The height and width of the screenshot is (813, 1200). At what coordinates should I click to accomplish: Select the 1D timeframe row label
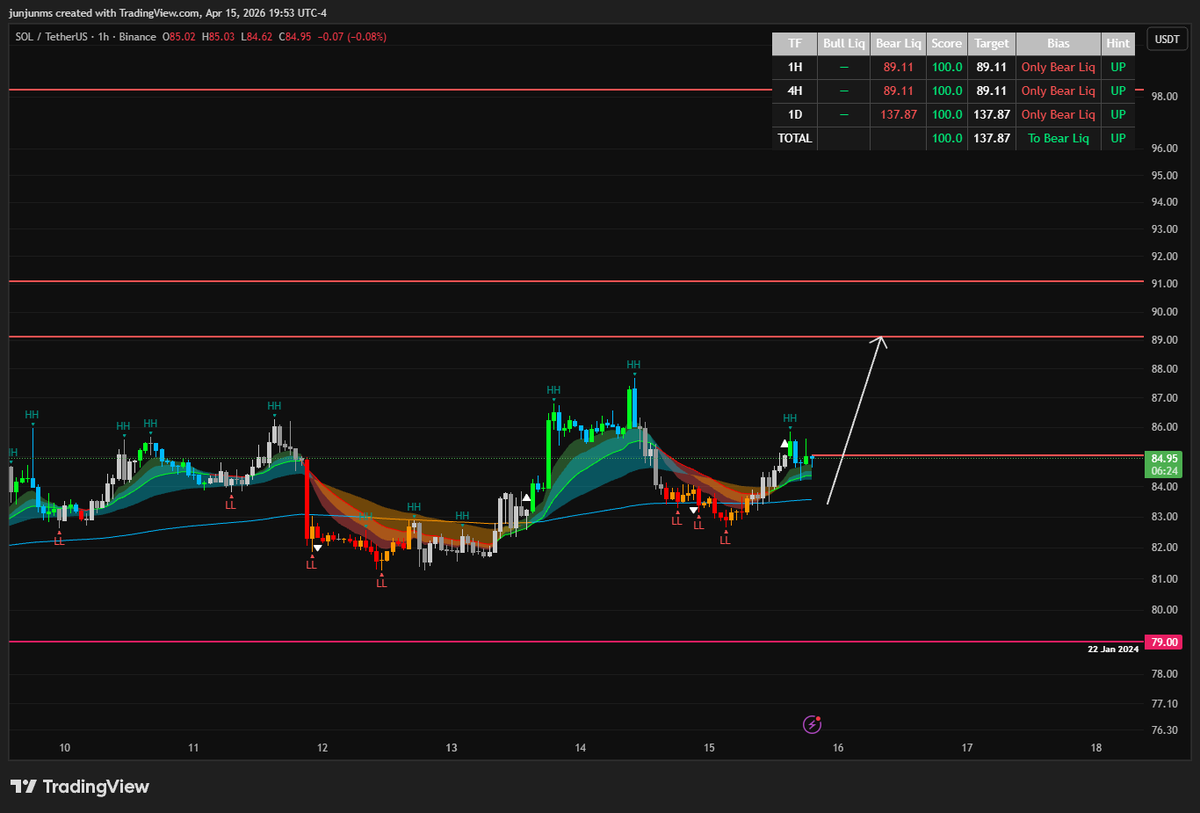794,115
